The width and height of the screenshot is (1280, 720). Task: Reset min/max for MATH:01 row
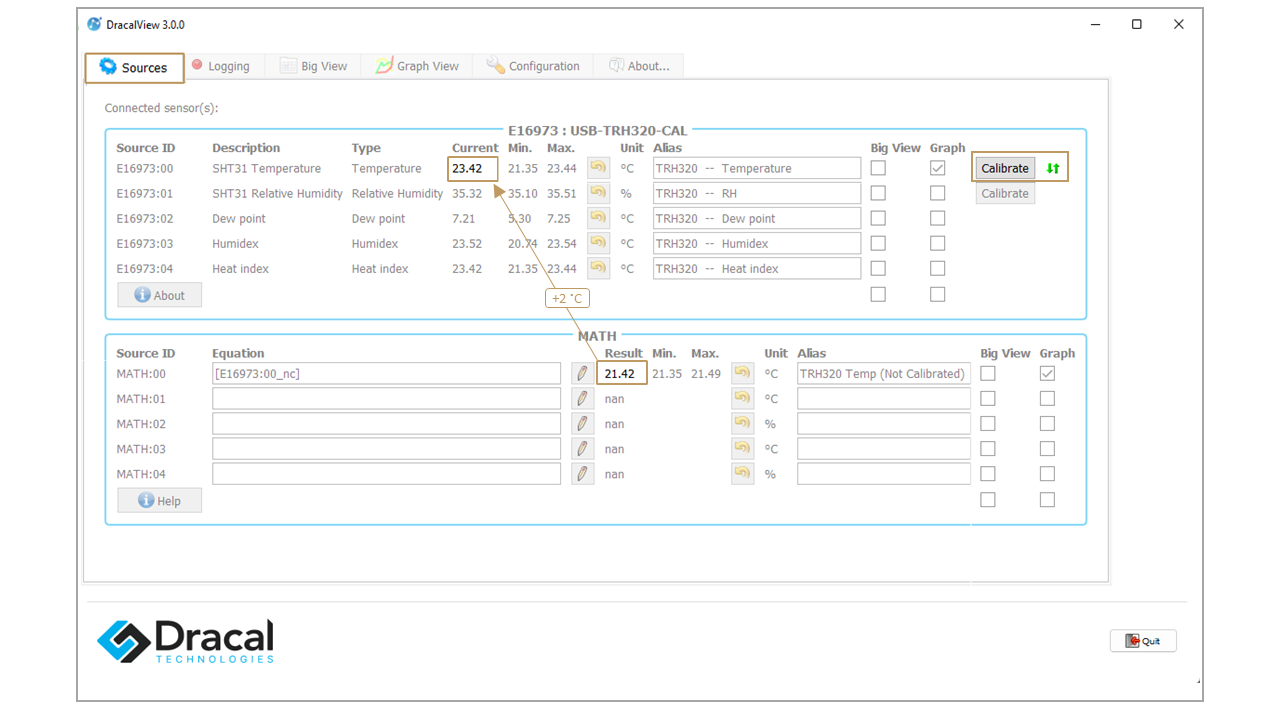(742, 398)
